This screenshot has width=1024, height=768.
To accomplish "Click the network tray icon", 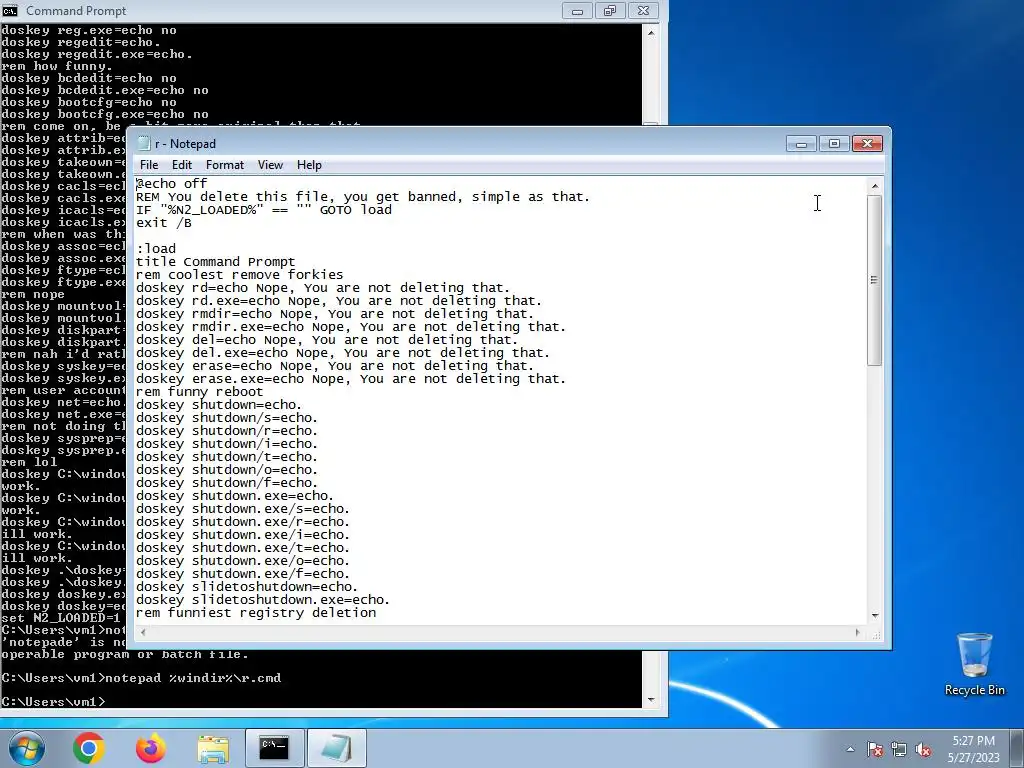I will tap(899, 750).
